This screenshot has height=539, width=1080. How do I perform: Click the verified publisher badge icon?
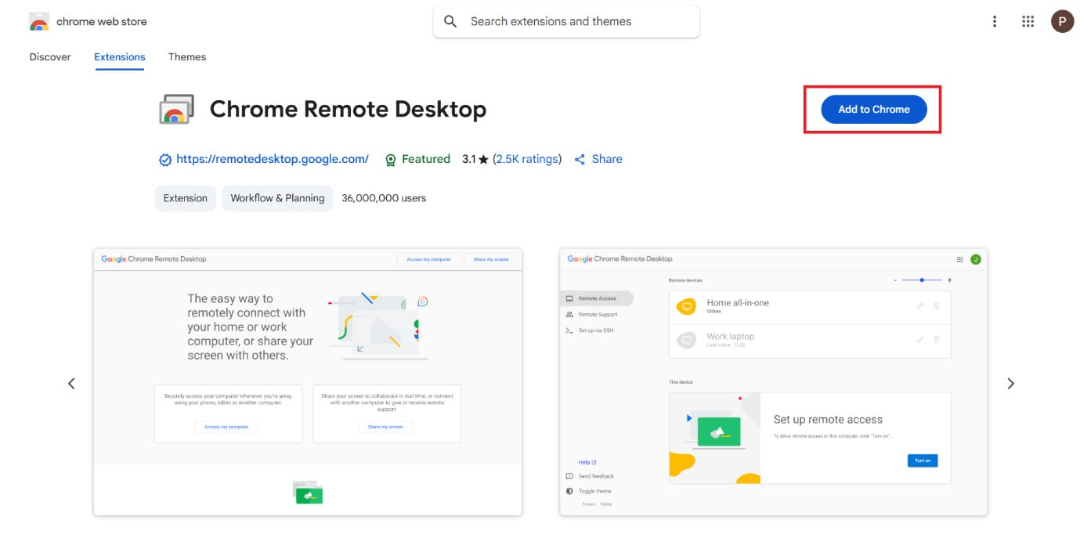point(165,160)
